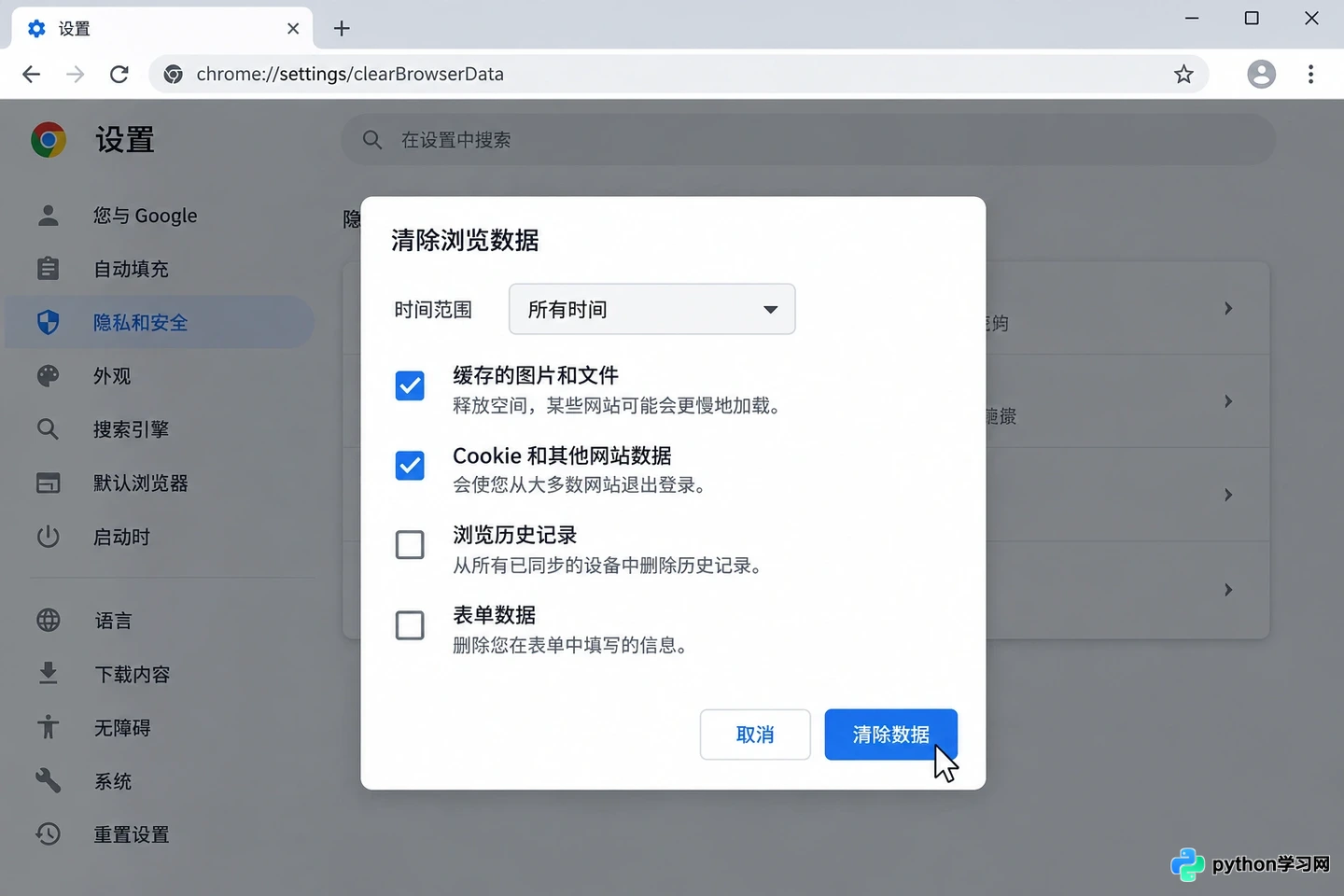Open the profile avatar menu
Viewport: 1344px width, 896px height.
coord(1261,74)
